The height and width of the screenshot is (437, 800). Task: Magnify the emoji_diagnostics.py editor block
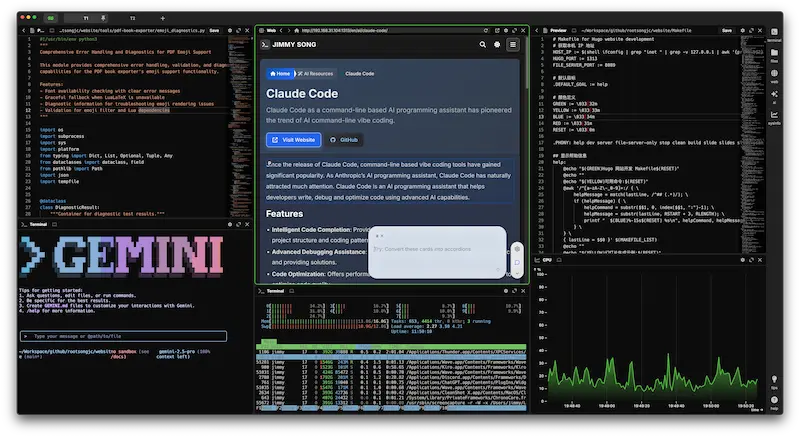coord(238,31)
